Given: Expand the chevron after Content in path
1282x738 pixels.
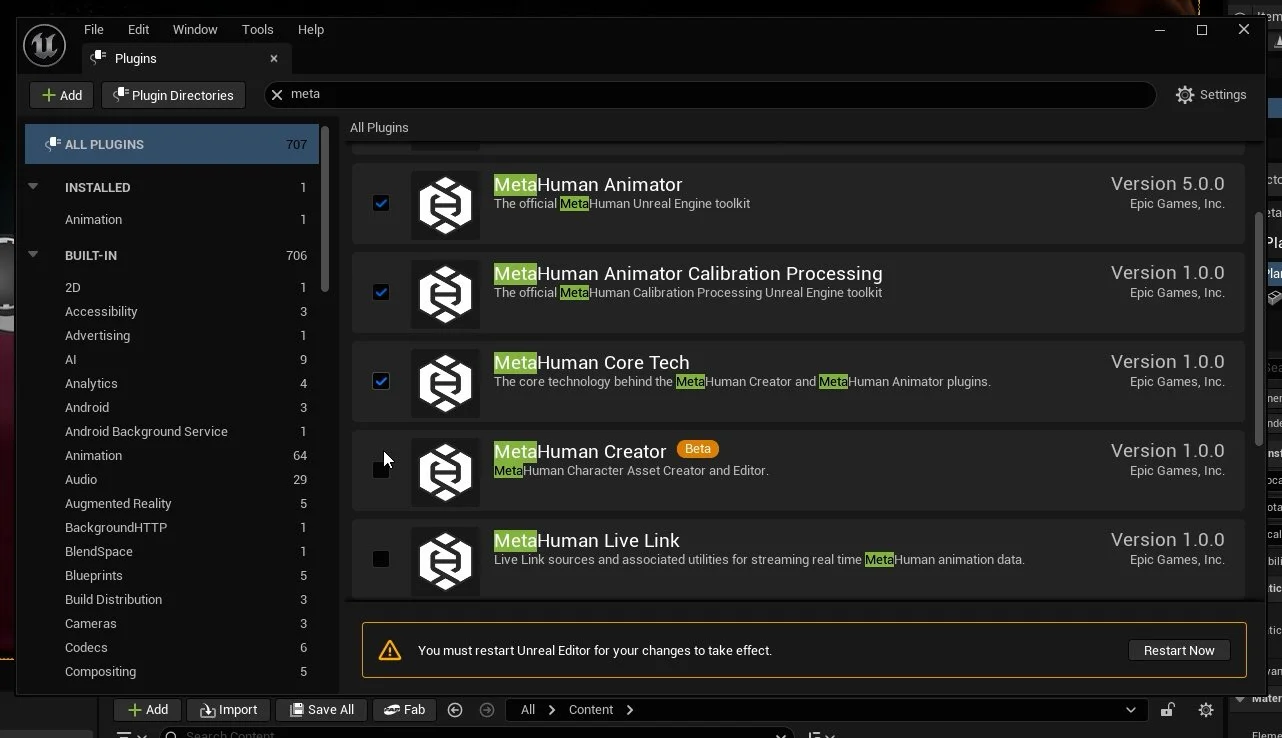Looking at the screenshot, I should [629, 710].
